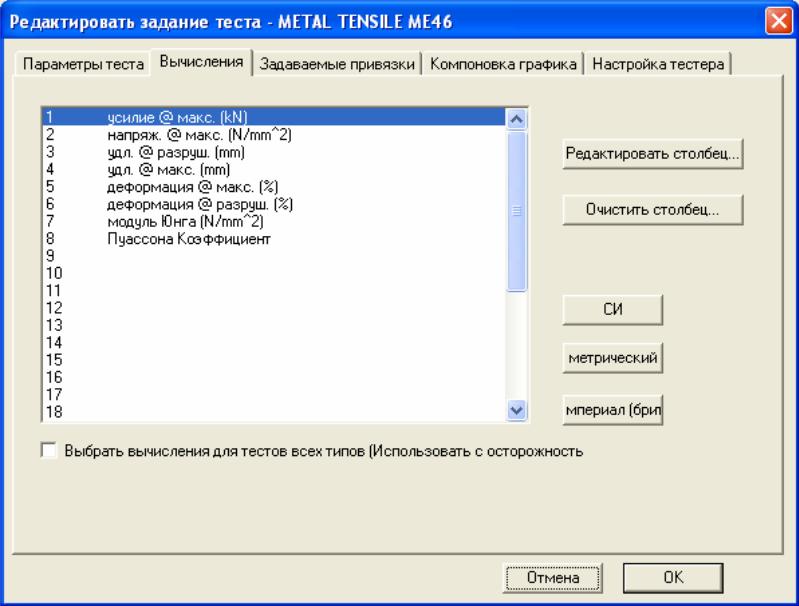Viewport: 799px width, 606px height.
Task: Enable Выбрать вычисления для тестов всех типов checkbox
Action: click(x=49, y=451)
